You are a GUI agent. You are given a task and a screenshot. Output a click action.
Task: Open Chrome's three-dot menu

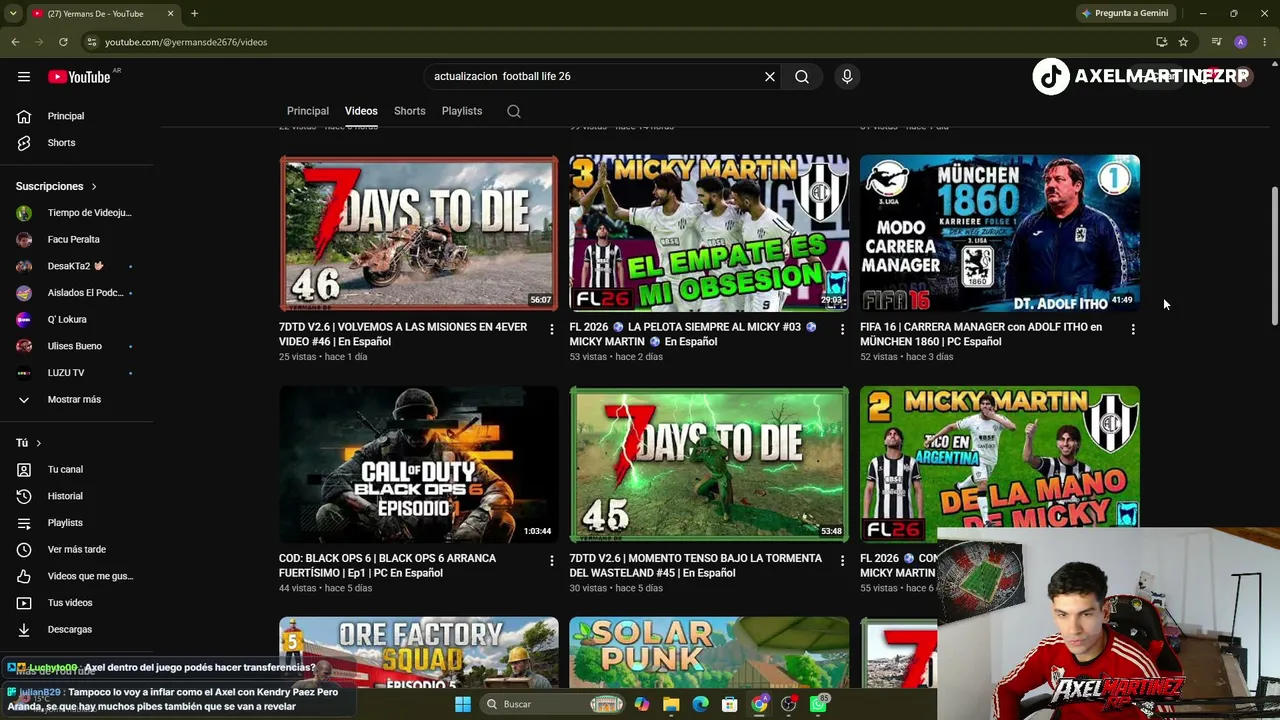click(x=1265, y=42)
